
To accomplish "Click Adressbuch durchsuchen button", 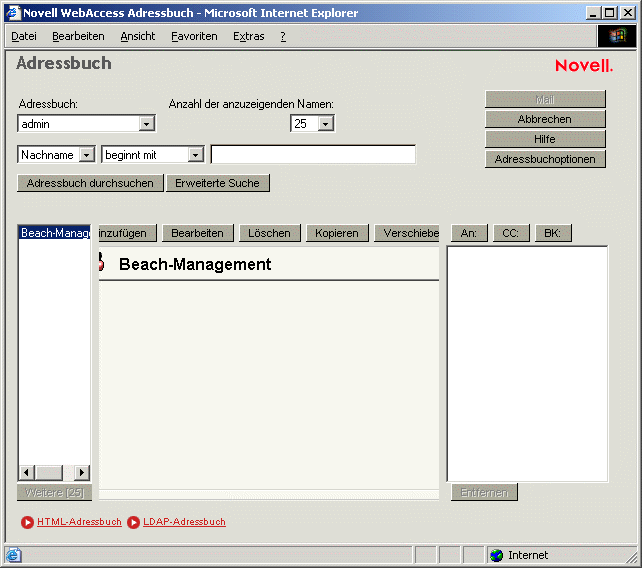I will 90,183.
